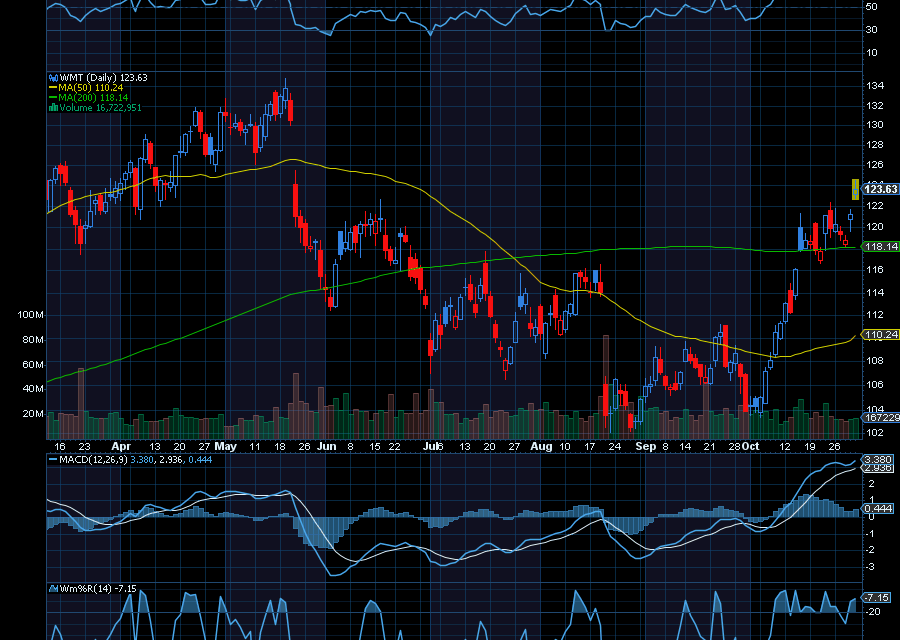
Task: Click the yellow last-candle marker beside 123.63
Action: [855, 189]
